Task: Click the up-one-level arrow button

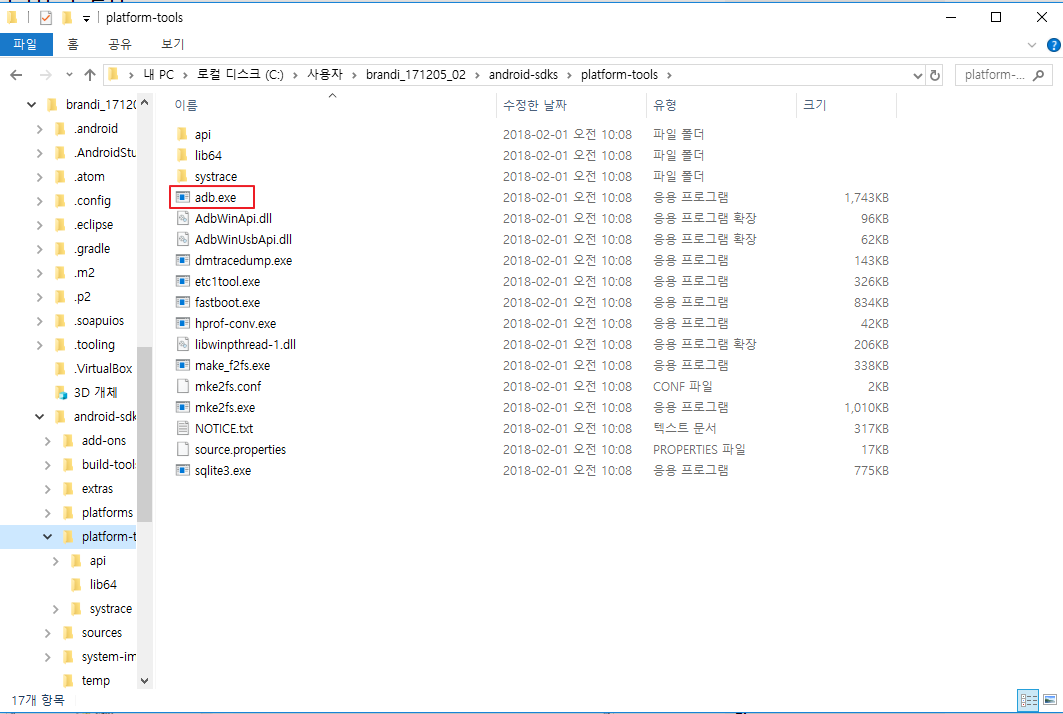Action: (x=90, y=75)
